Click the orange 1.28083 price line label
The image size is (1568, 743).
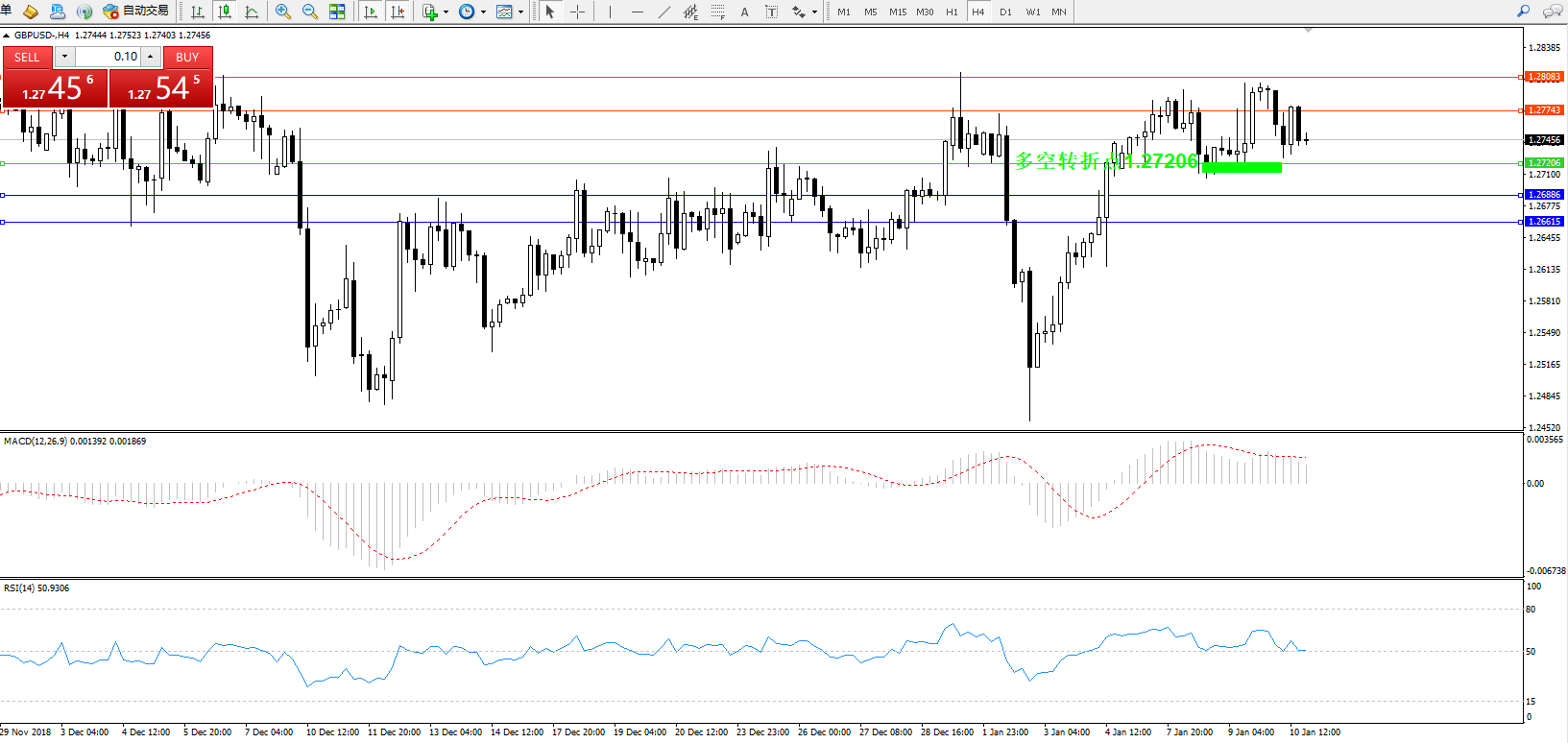coord(1544,77)
